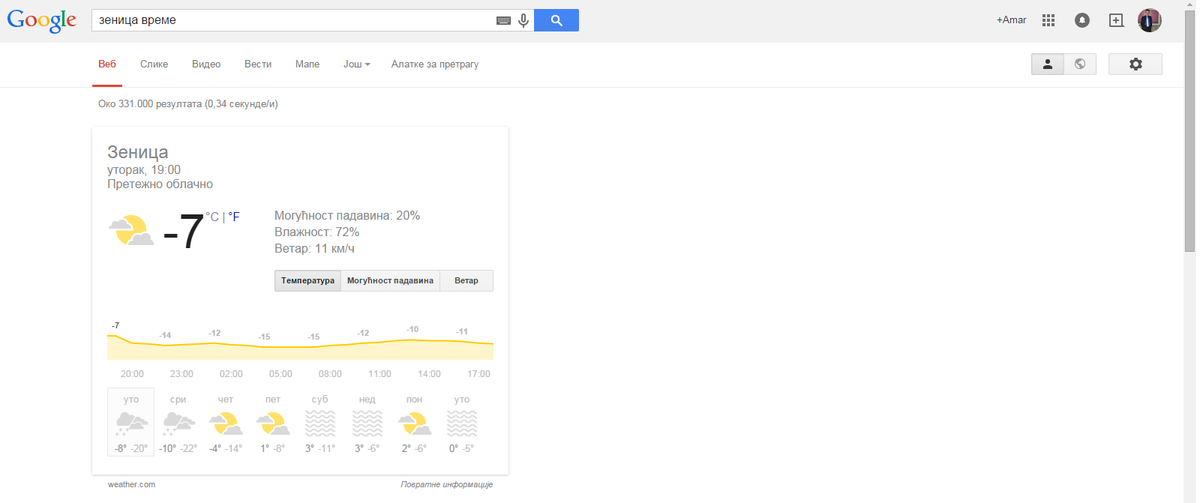Click Повратне информације feedback link
Image resolution: width=1200 pixels, height=503 pixels.
coord(447,484)
